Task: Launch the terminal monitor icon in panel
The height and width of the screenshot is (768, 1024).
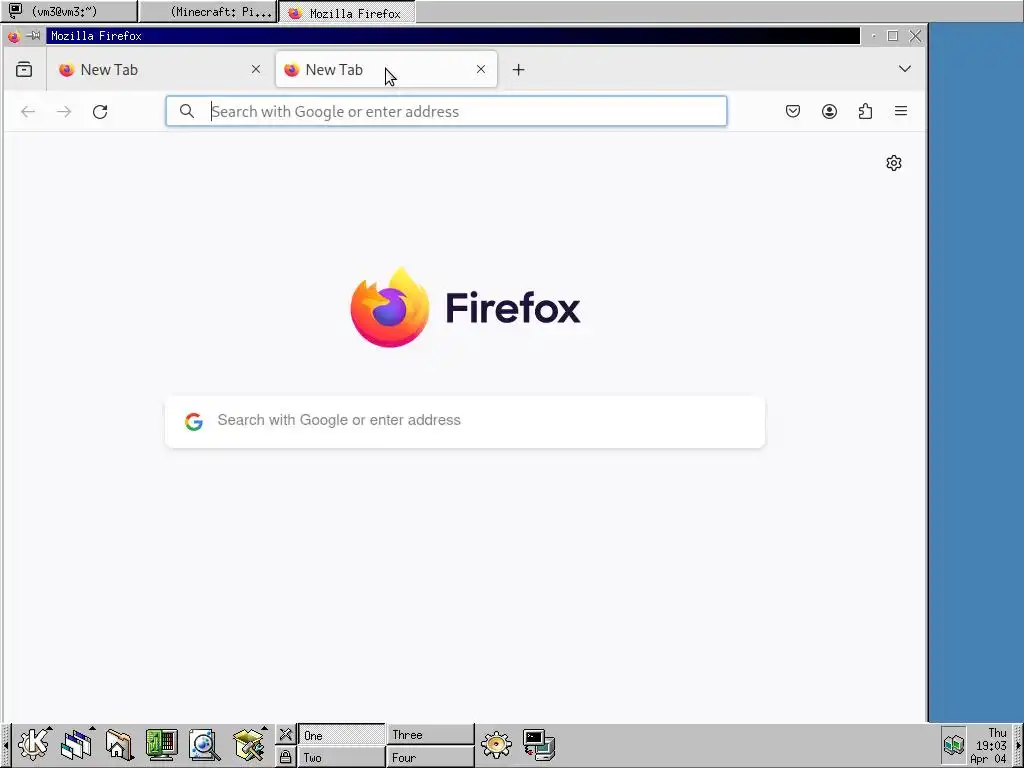Action: (x=161, y=745)
